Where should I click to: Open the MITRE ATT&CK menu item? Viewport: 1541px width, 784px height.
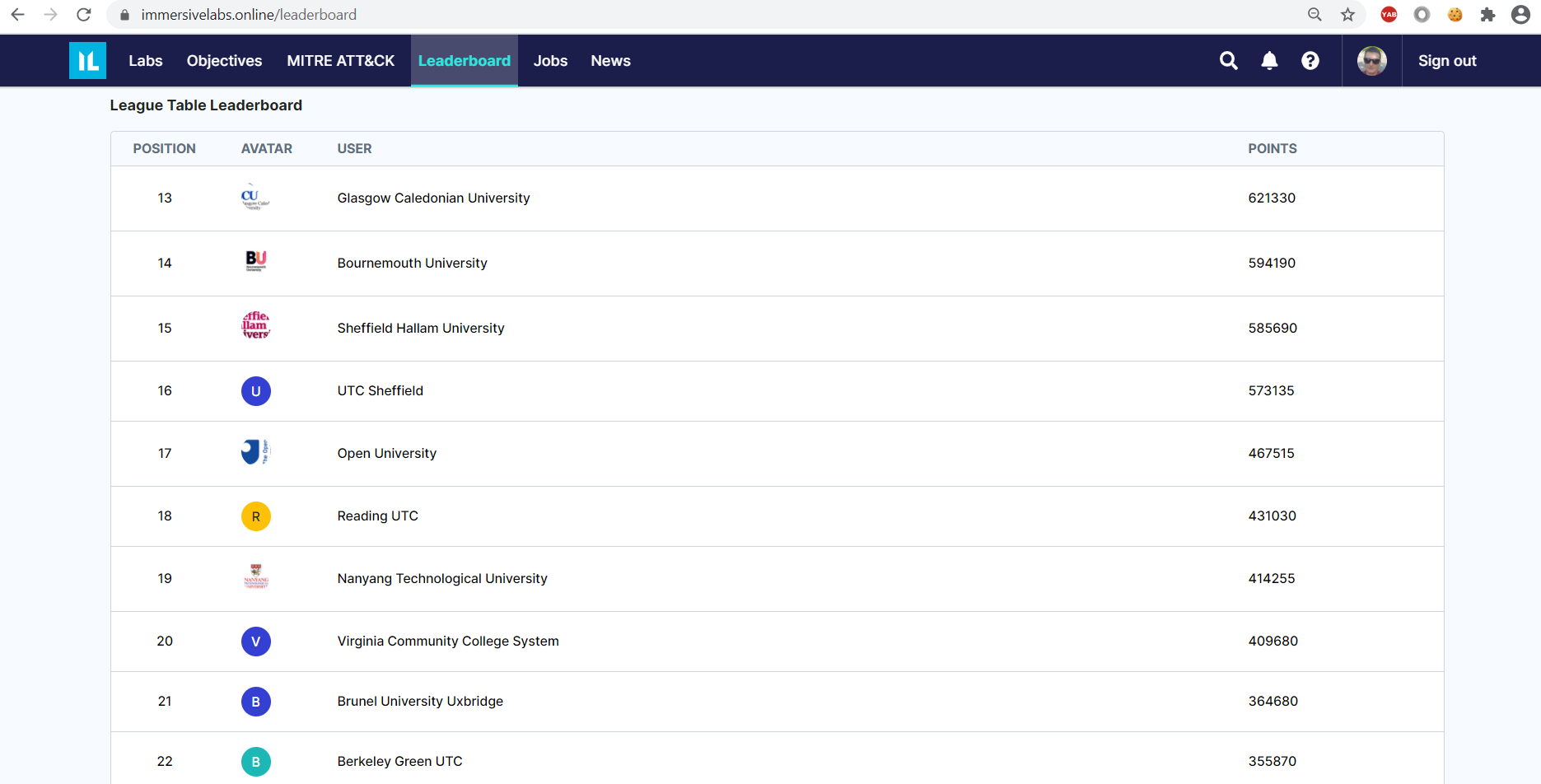pyautogui.click(x=340, y=61)
